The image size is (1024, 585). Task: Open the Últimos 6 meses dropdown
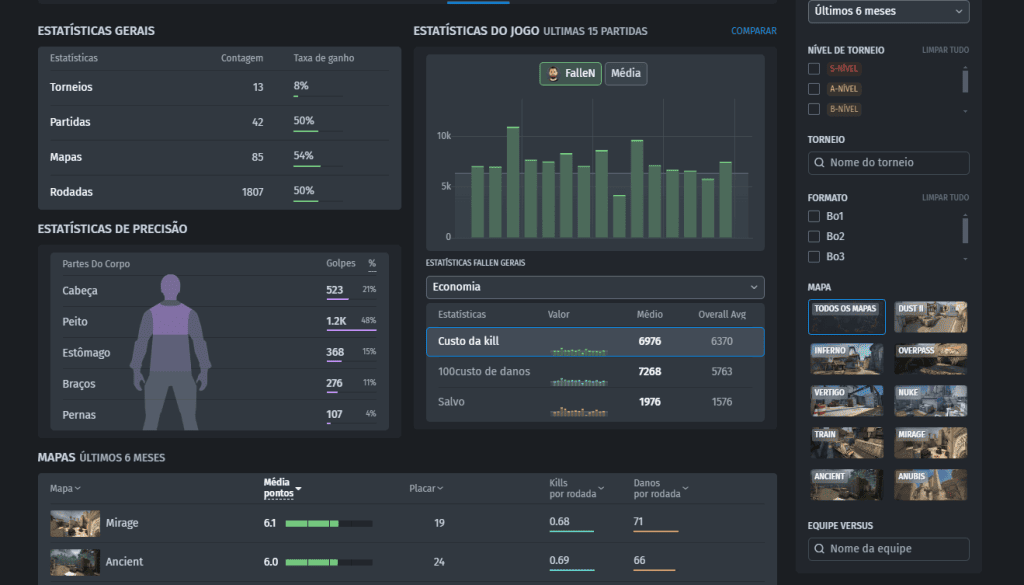pyautogui.click(x=888, y=11)
